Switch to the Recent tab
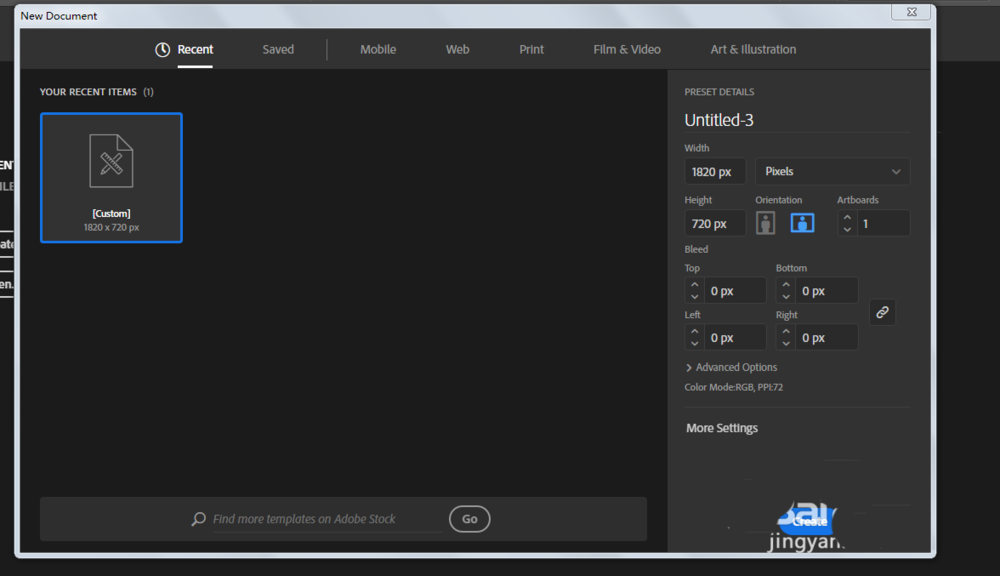This screenshot has width=1000, height=576. (195, 49)
